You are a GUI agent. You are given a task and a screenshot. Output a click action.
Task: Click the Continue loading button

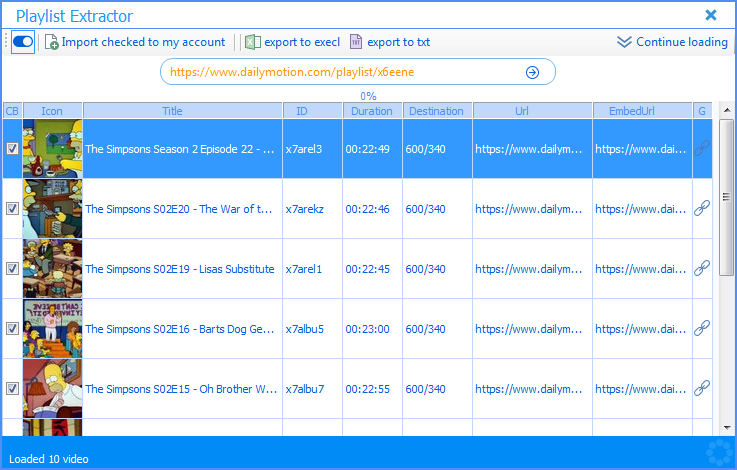pyautogui.click(x=672, y=42)
